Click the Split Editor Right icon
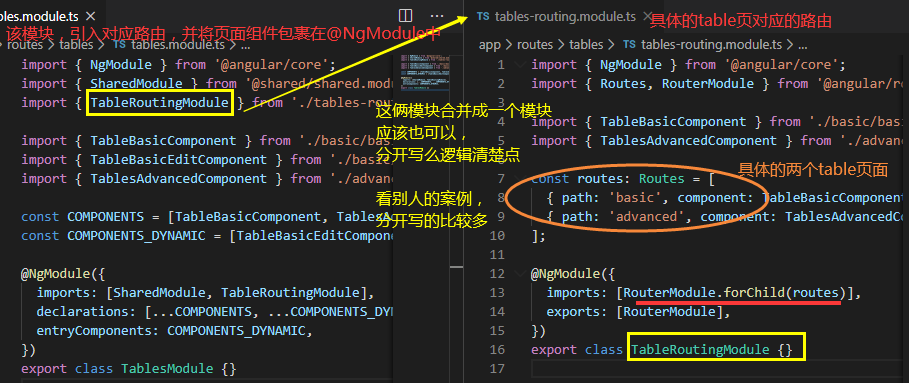The image size is (909, 383). pyautogui.click(x=406, y=16)
